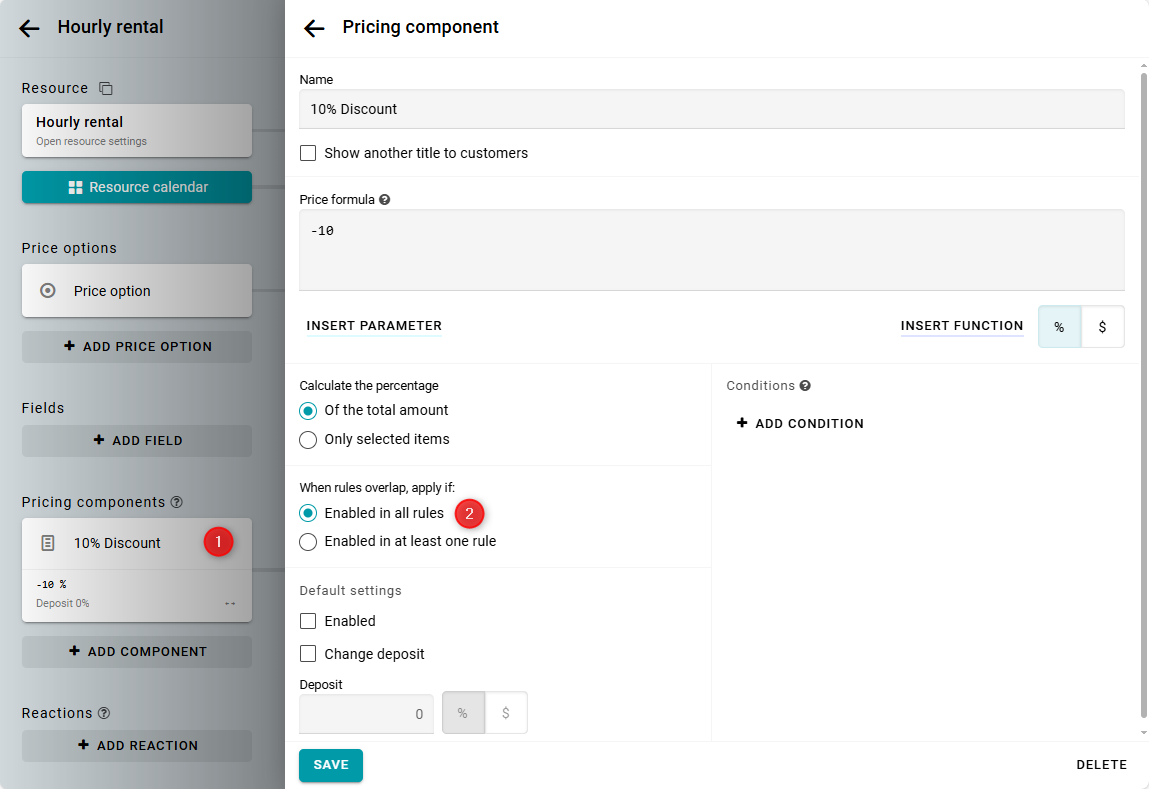Click the Conditions help icon

pos(805,386)
